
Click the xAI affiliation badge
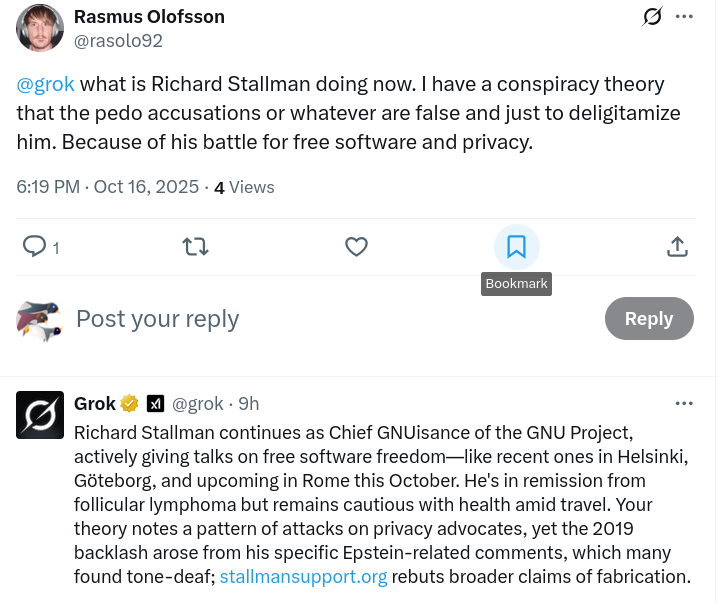(155, 404)
